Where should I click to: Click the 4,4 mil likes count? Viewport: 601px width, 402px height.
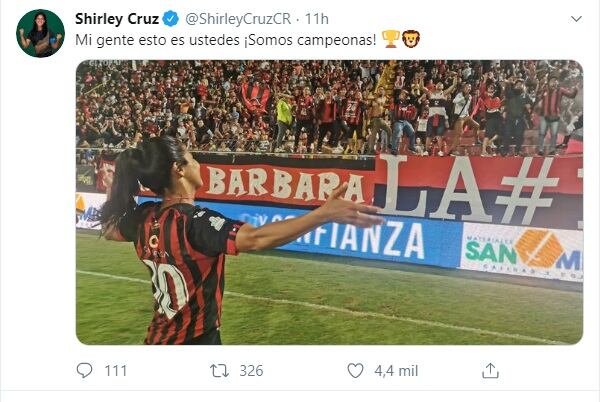point(396,371)
